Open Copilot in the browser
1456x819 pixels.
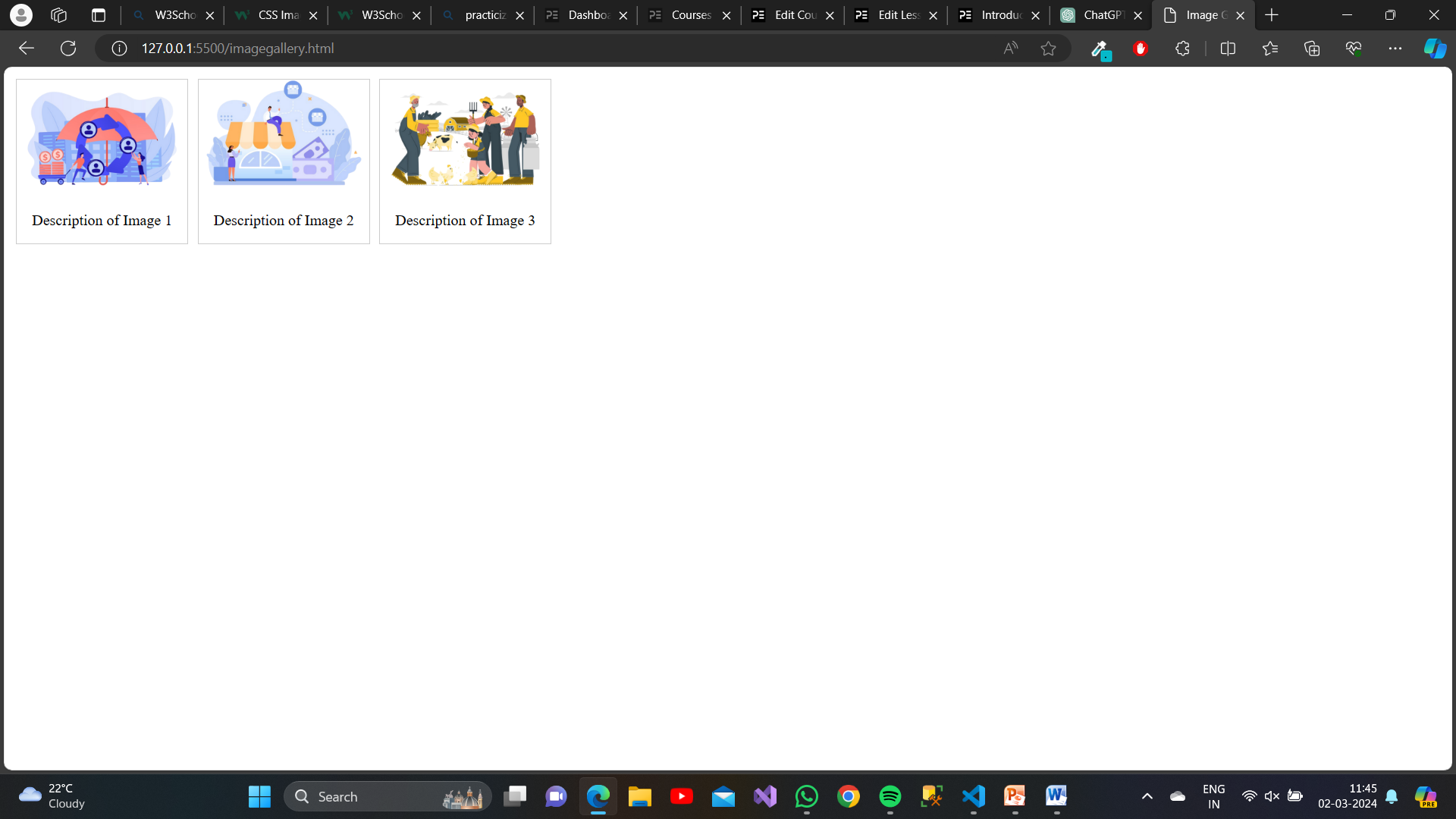coord(1434,48)
